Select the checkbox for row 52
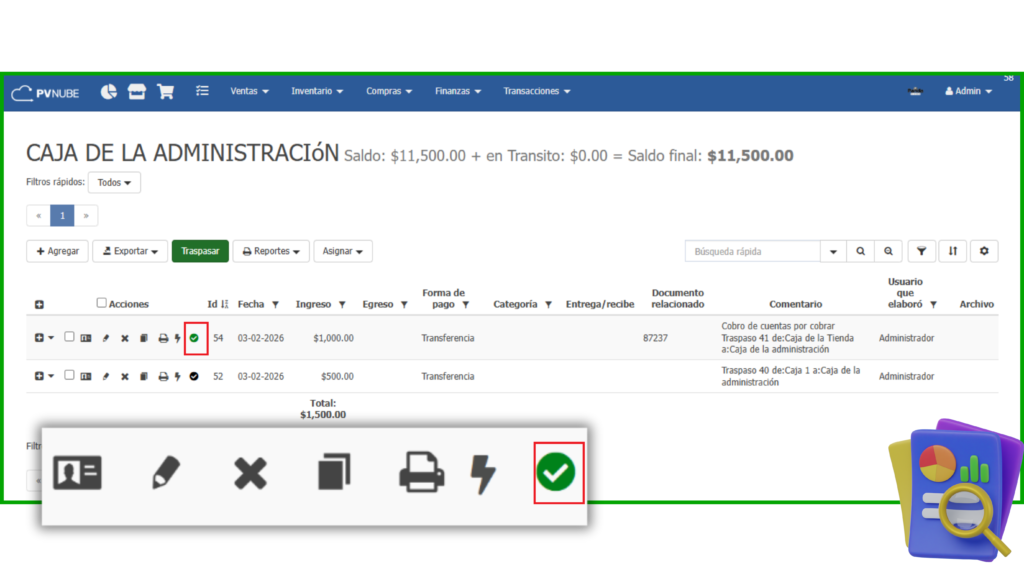The image size is (1024, 576). (x=69, y=376)
